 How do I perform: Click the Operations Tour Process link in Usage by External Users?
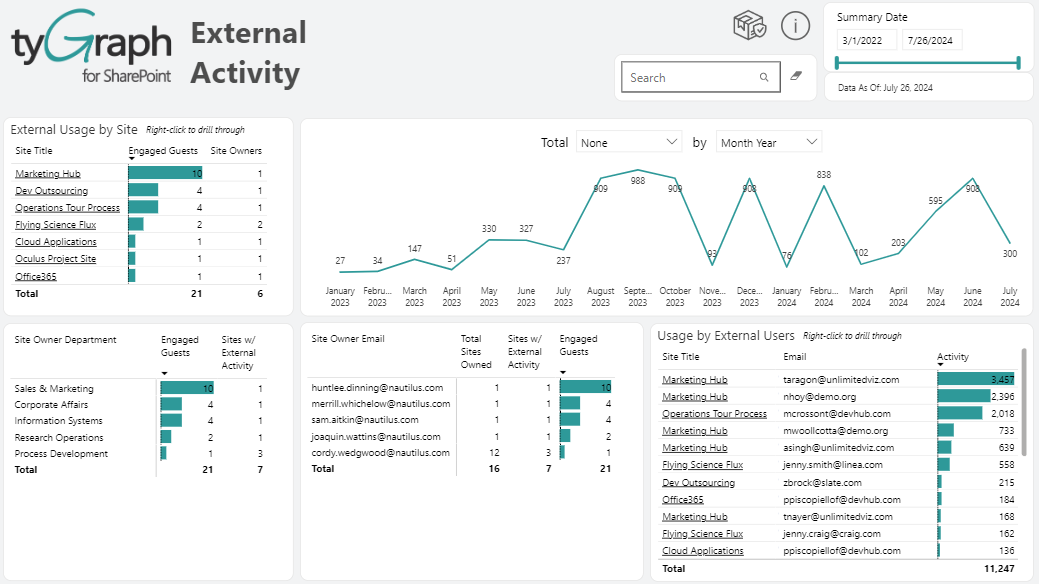point(714,414)
